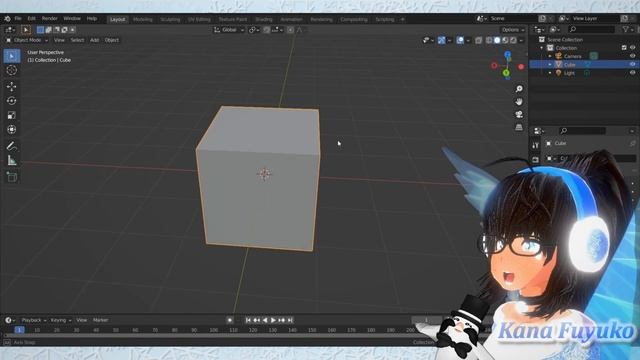Hide the Camera object via eye icon
Screen dimensions: 640x360
pos(632,56)
